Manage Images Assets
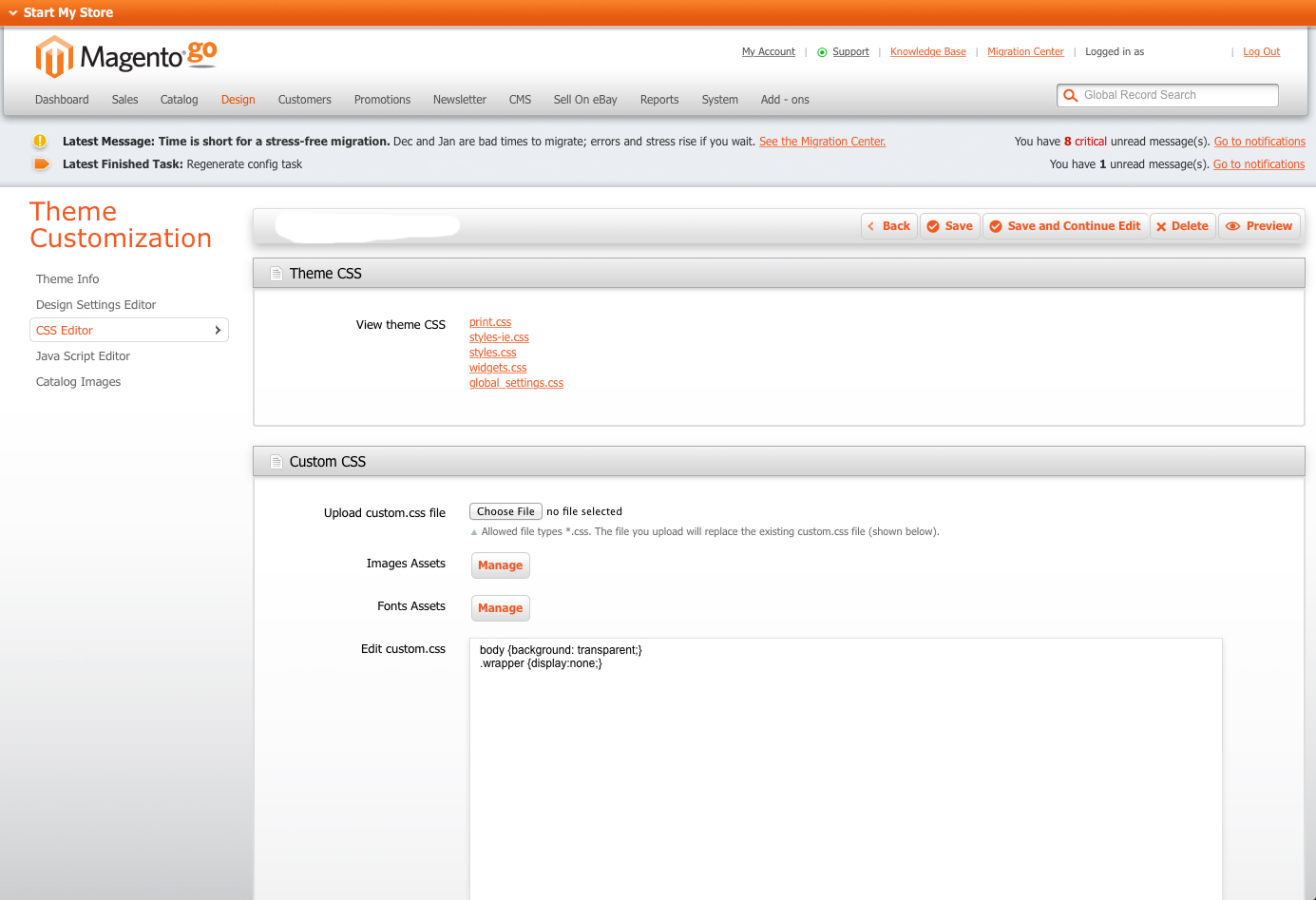This screenshot has width=1316, height=900. click(501, 565)
